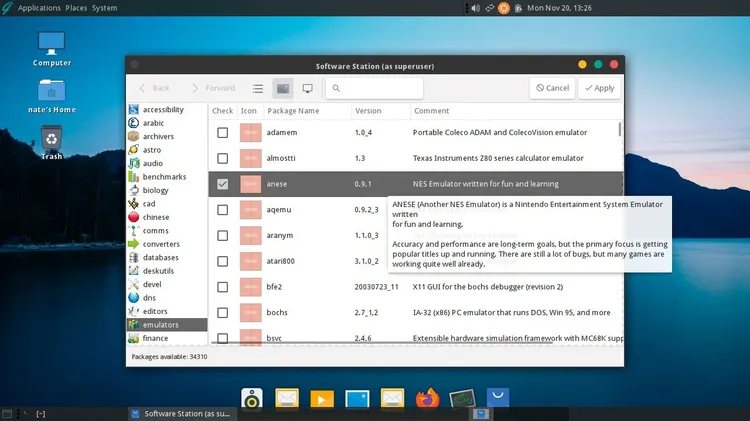This screenshot has width=750, height=421.
Task: Open the converters green arrow icon
Action: coord(133,244)
